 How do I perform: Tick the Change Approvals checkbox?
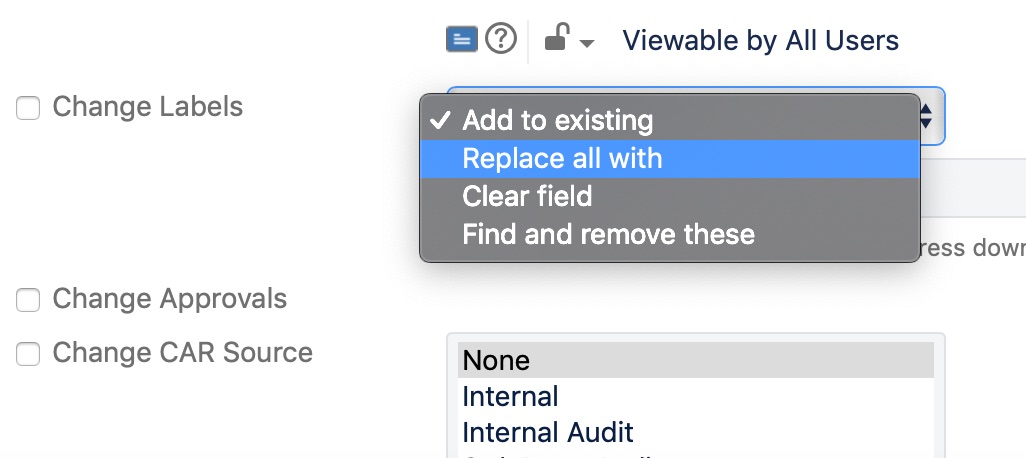(x=28, y=300)
